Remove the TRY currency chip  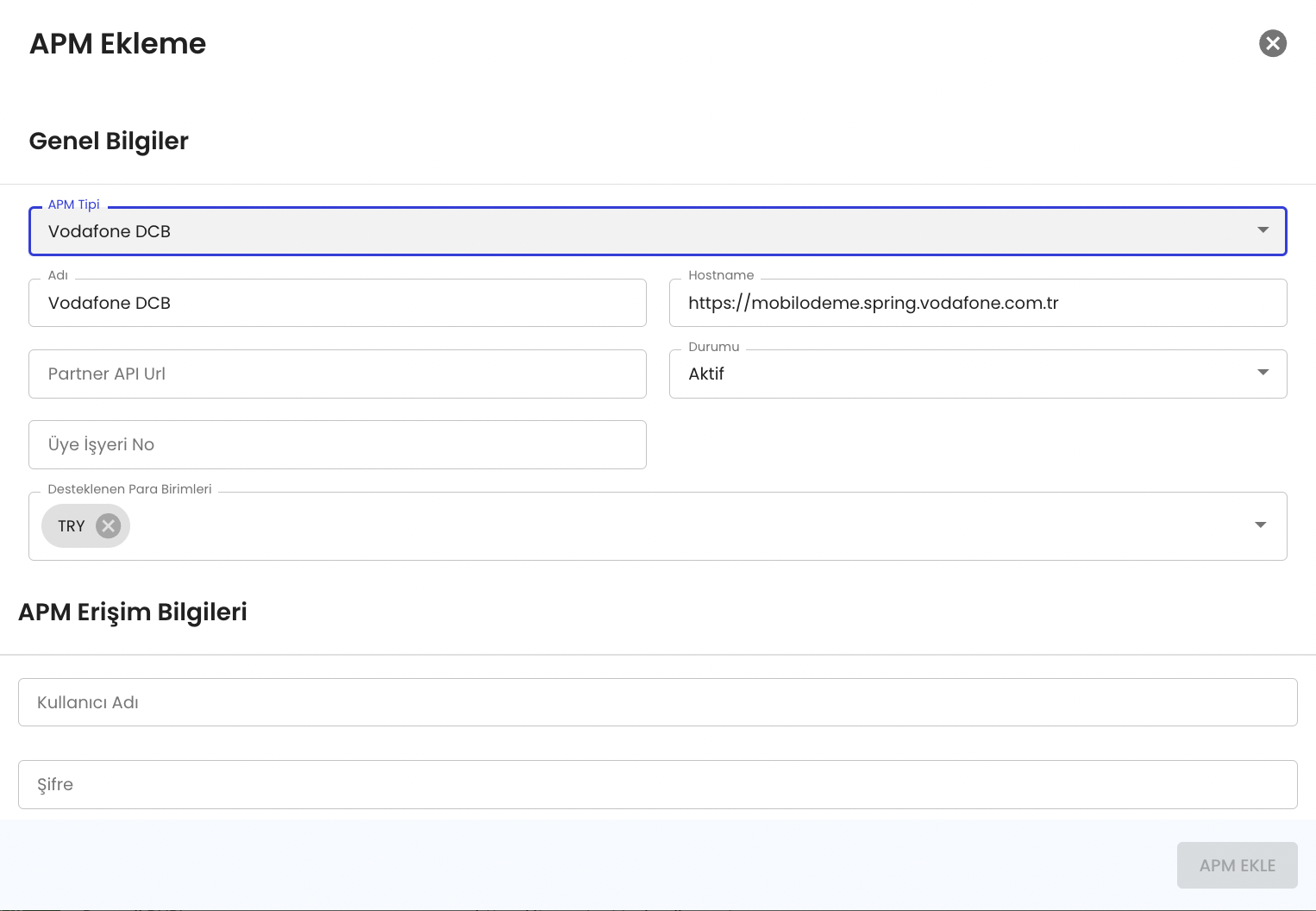coord(108,525)
